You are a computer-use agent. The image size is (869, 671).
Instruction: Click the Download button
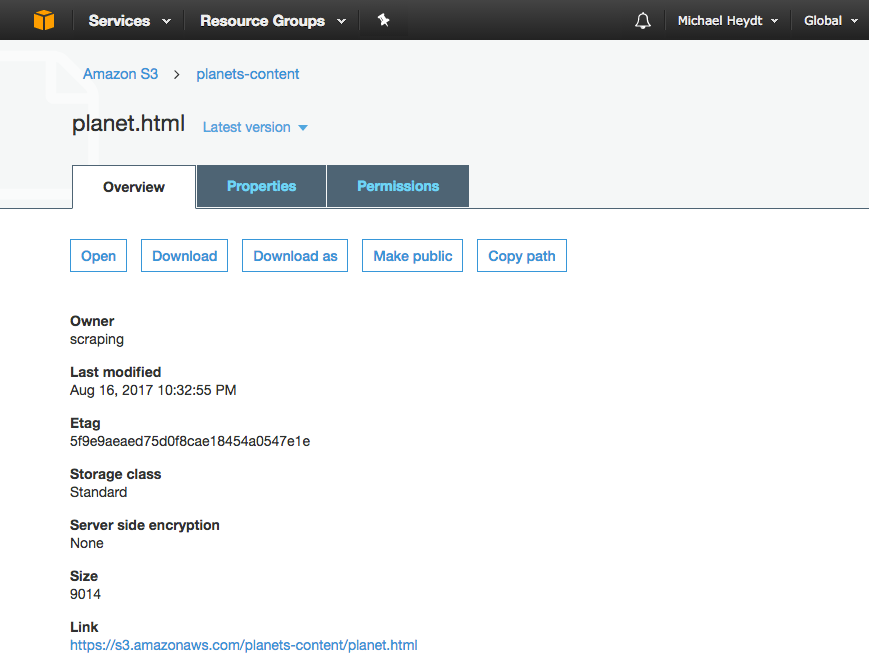185,256
